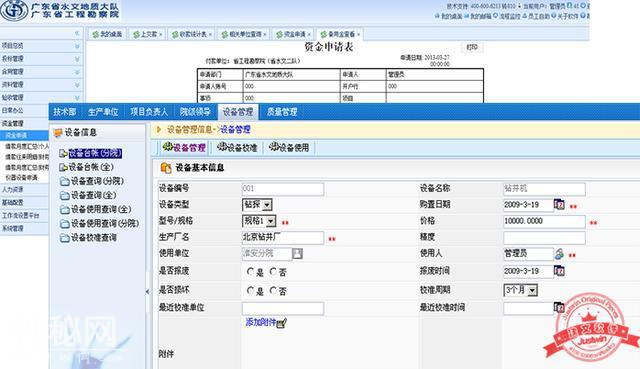Open 我的桌面 tab in background window
Screen dimensions: 640x369
click(x=107, y=34)
